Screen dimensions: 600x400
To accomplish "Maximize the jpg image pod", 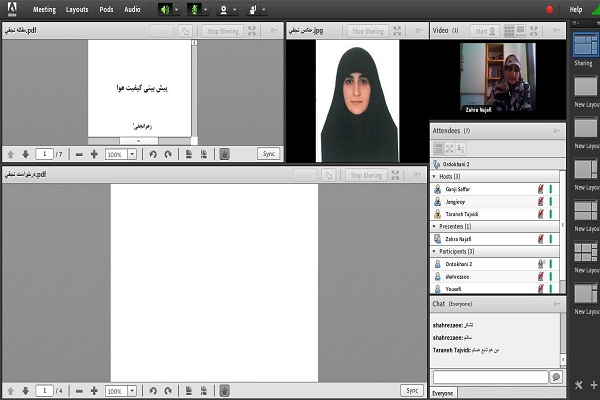I will tap(397, 31).
